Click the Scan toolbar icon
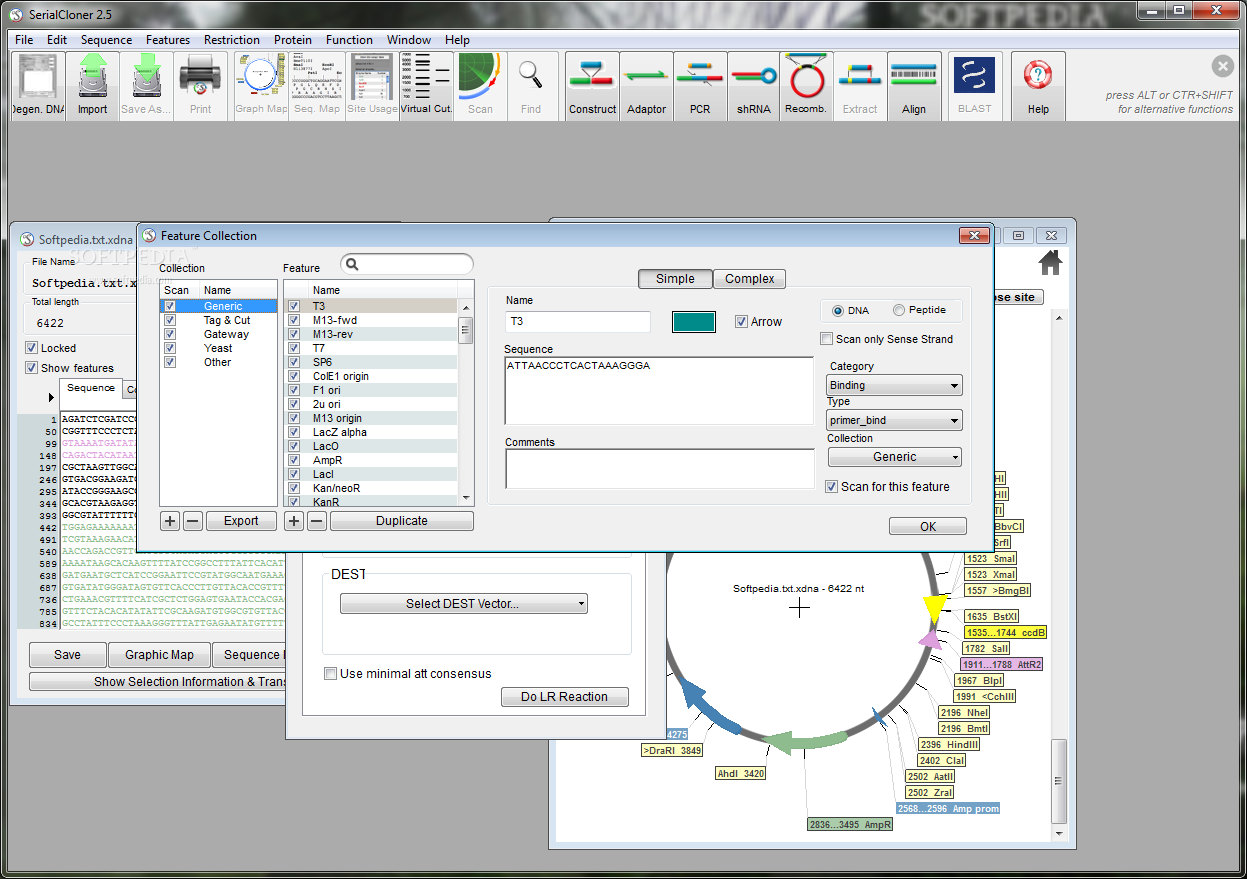The image size is (1247, 879). pos(480,86)
